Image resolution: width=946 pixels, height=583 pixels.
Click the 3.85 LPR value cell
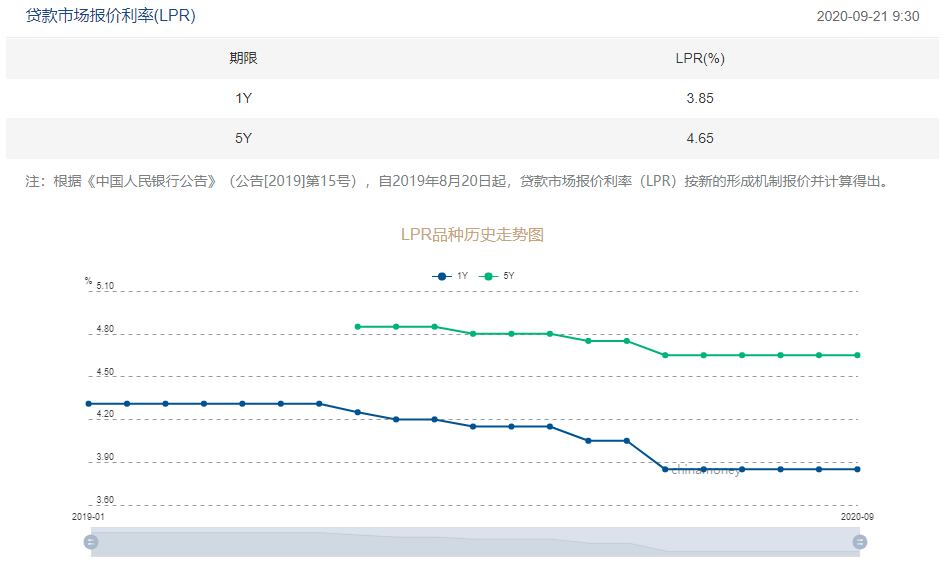coord(700,98)
